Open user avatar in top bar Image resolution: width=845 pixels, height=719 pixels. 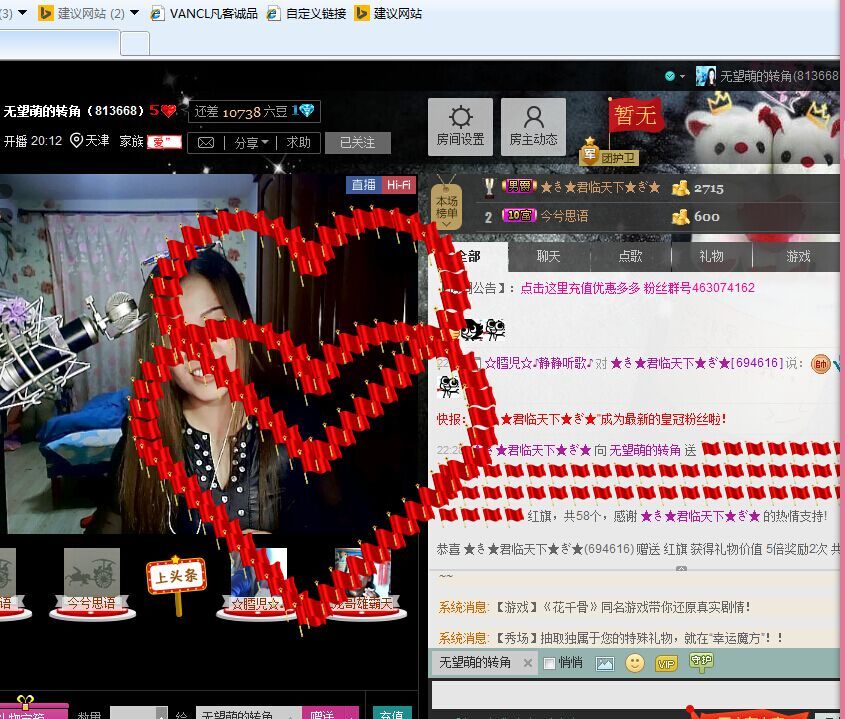tap(705, 76)
